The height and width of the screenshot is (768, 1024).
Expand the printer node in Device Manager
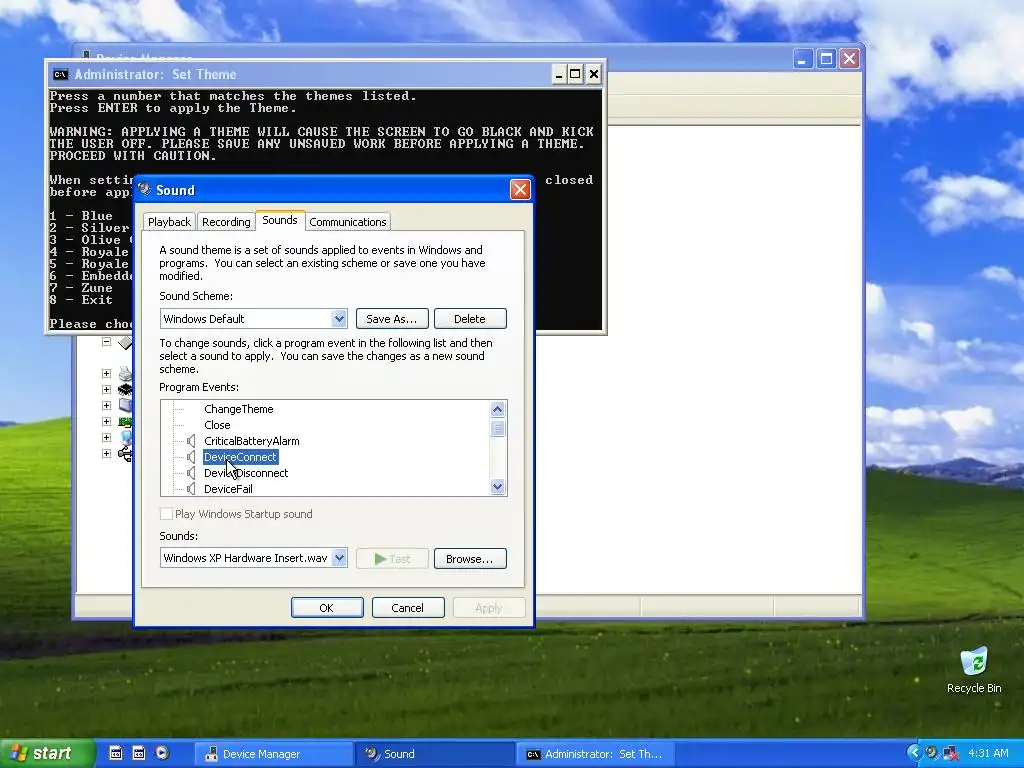click(106, 374)
